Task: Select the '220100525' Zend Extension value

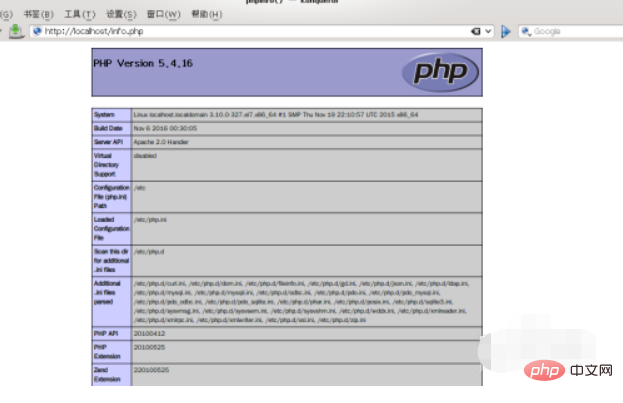Action: point(151,370)
